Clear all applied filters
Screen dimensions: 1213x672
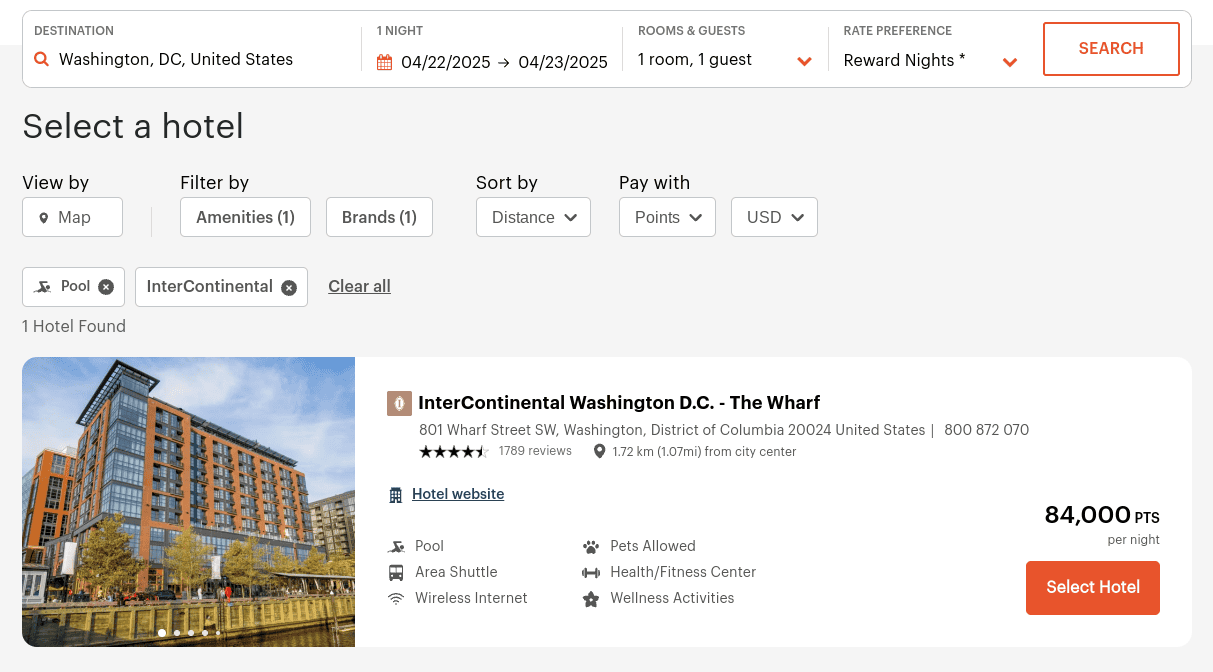point(359,287)
